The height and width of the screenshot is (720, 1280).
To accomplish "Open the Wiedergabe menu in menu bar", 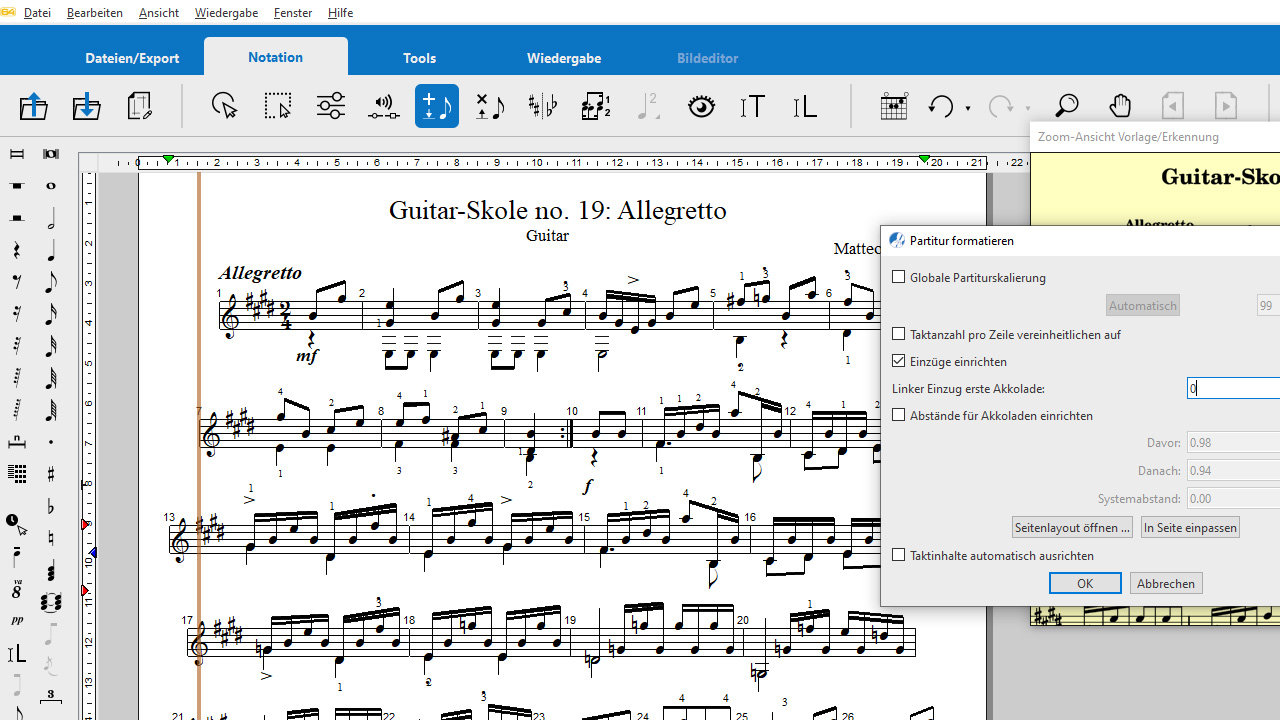I will 226,13.
